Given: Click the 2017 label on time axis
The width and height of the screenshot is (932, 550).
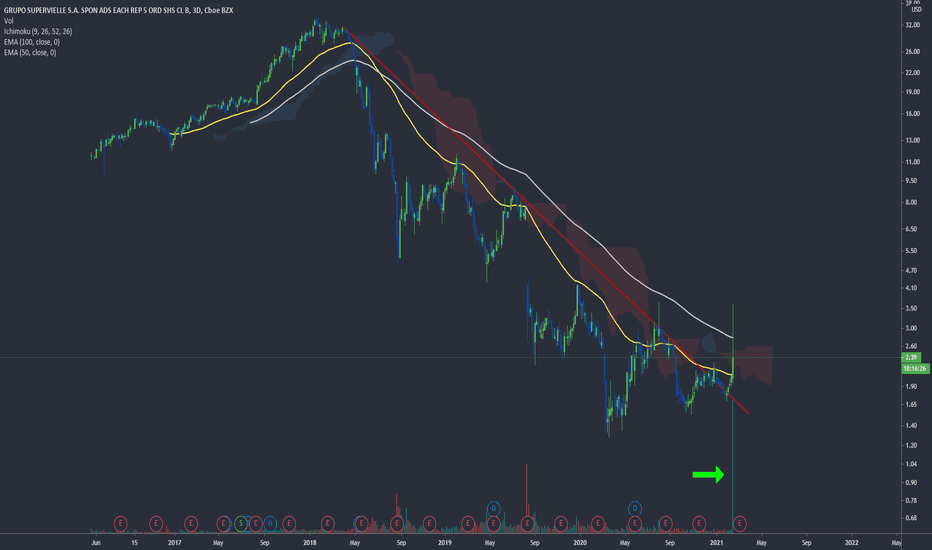Looking at the screenshot, I should [175, 542].
